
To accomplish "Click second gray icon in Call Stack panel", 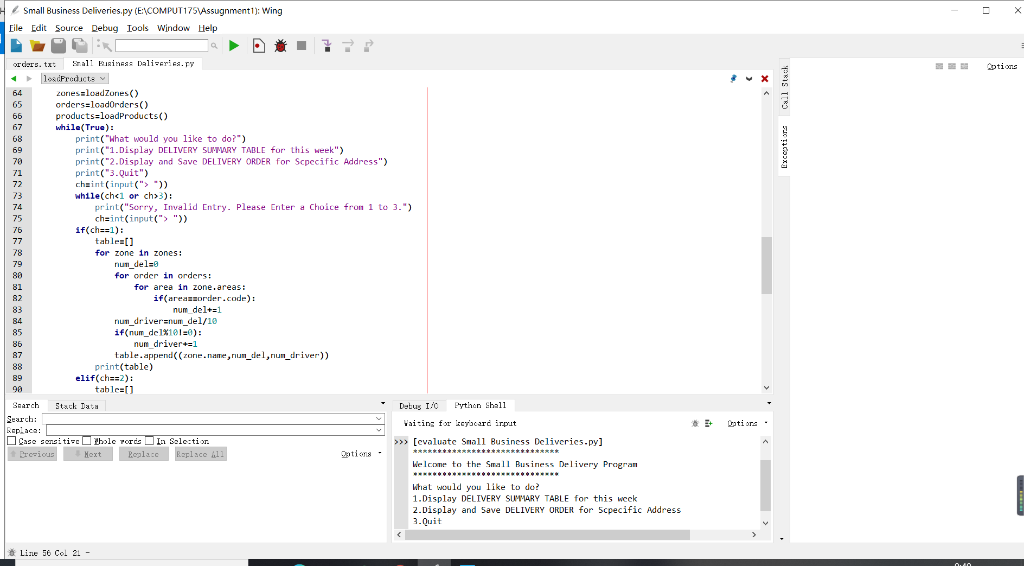I will (952, 66).
